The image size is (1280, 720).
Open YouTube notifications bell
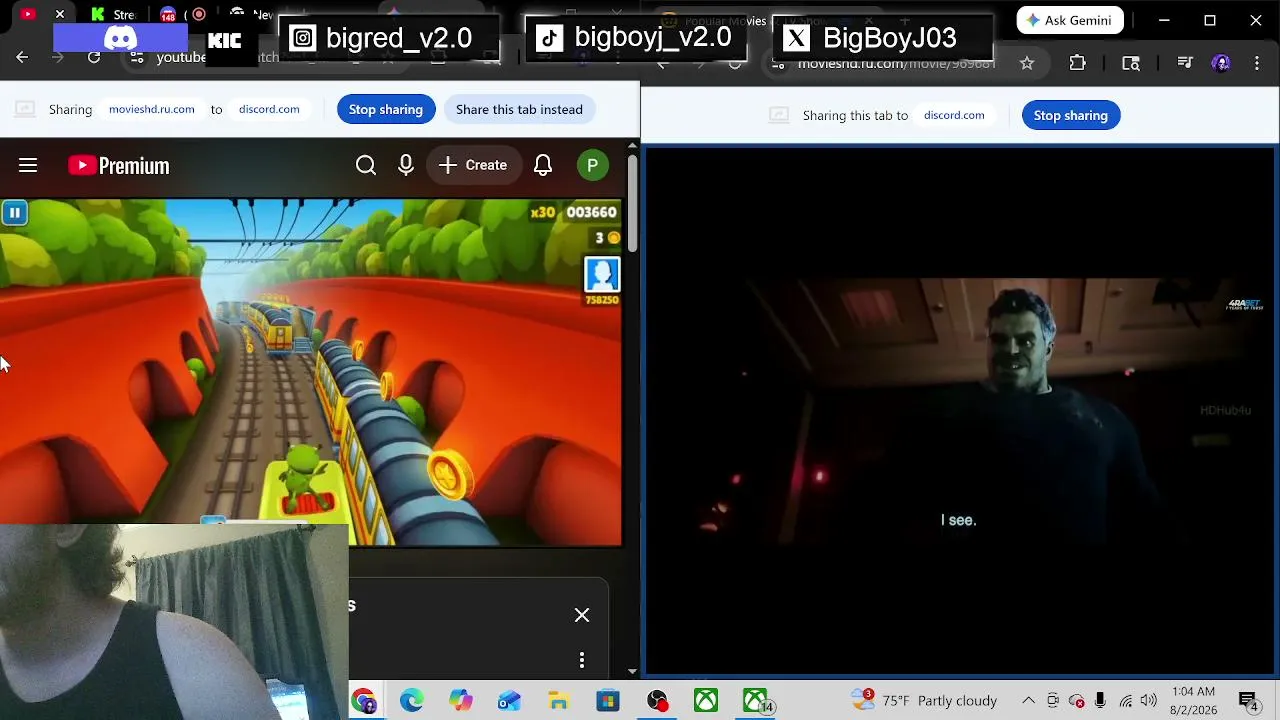click(543, 165)
